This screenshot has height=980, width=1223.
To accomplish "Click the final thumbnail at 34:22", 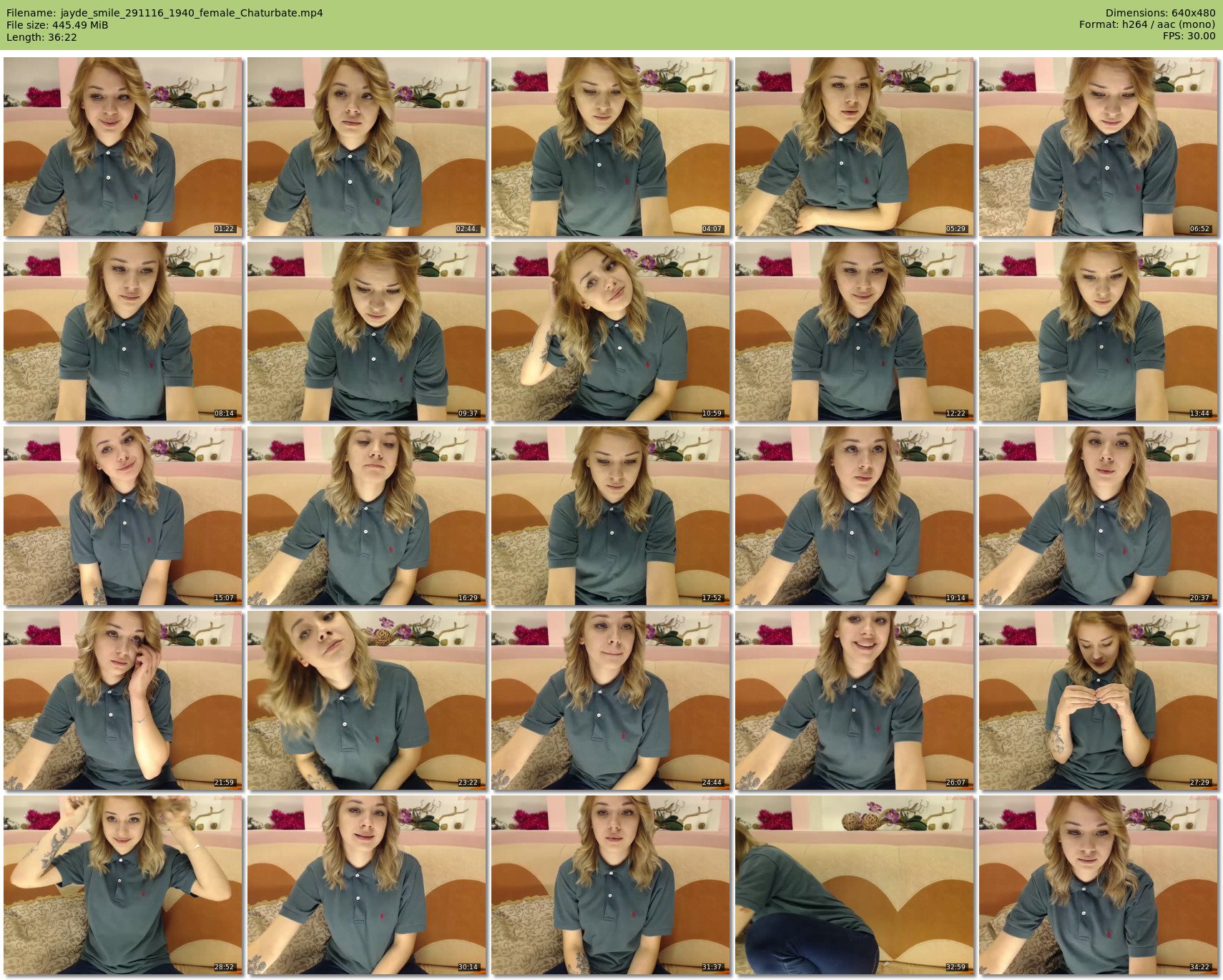I will coord(1098,885).
